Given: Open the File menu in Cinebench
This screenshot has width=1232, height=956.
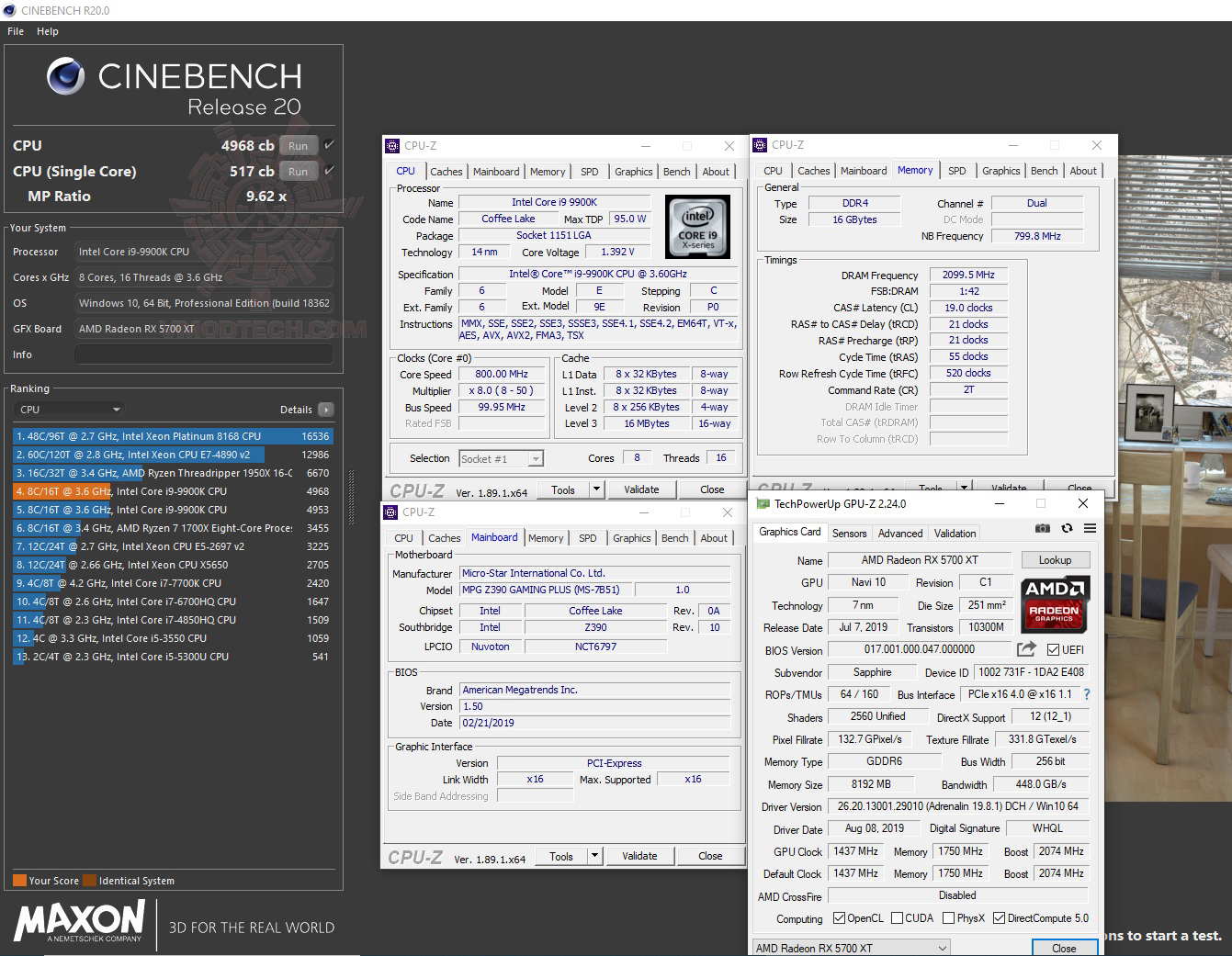Looking at the screenshot, I should pos(16,31).
